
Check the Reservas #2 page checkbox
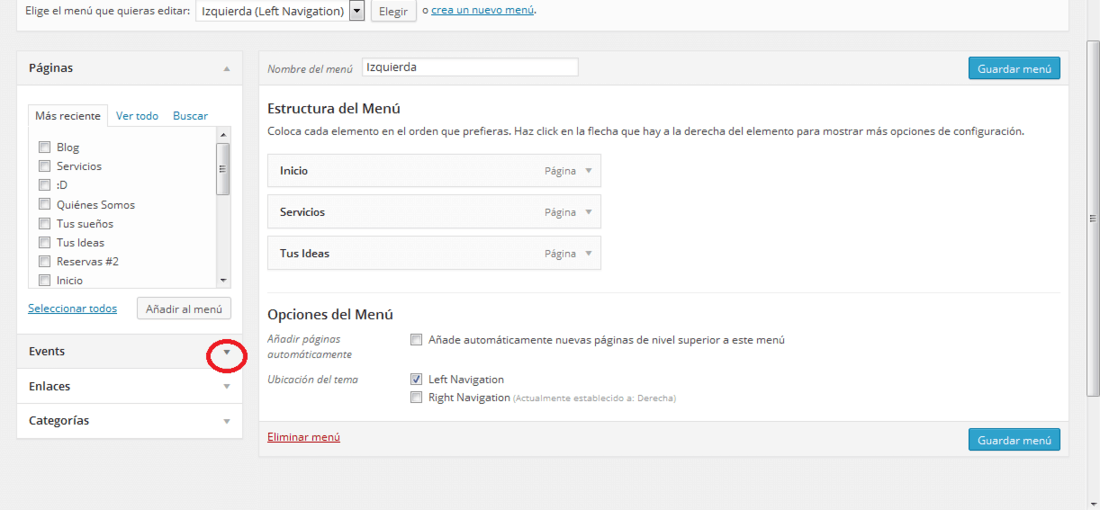[x=44, y=261]
